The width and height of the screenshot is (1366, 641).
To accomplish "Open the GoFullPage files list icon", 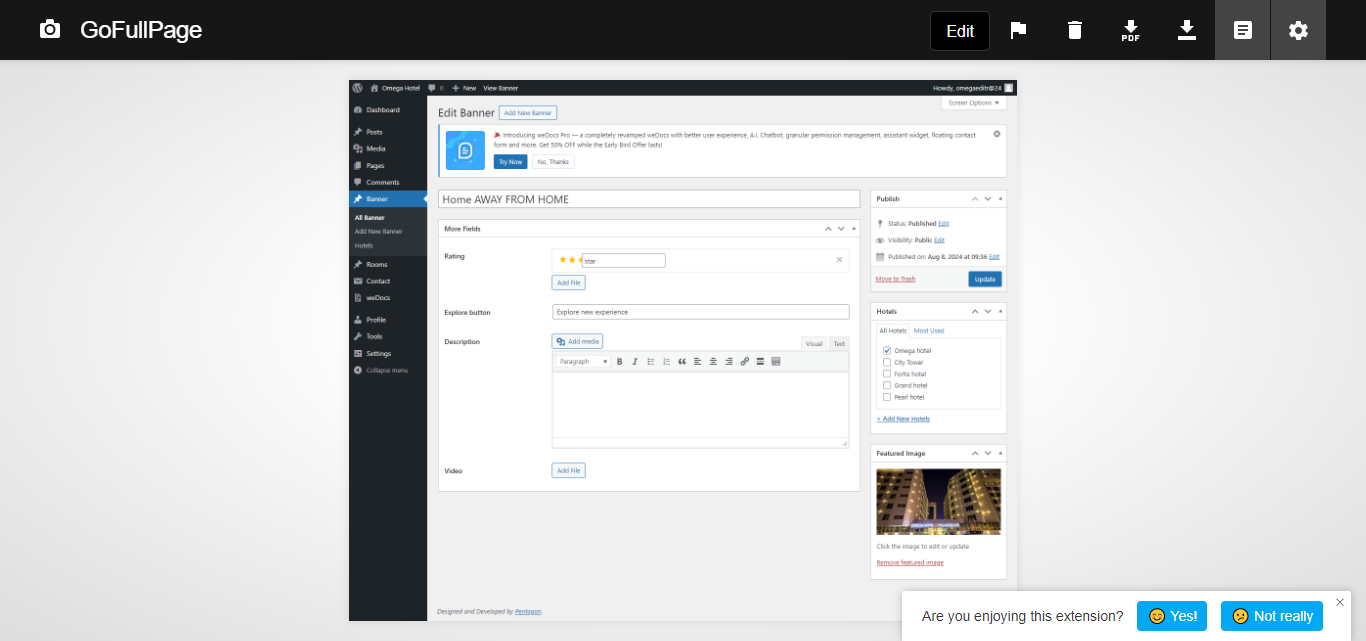I will [1242, 30].
